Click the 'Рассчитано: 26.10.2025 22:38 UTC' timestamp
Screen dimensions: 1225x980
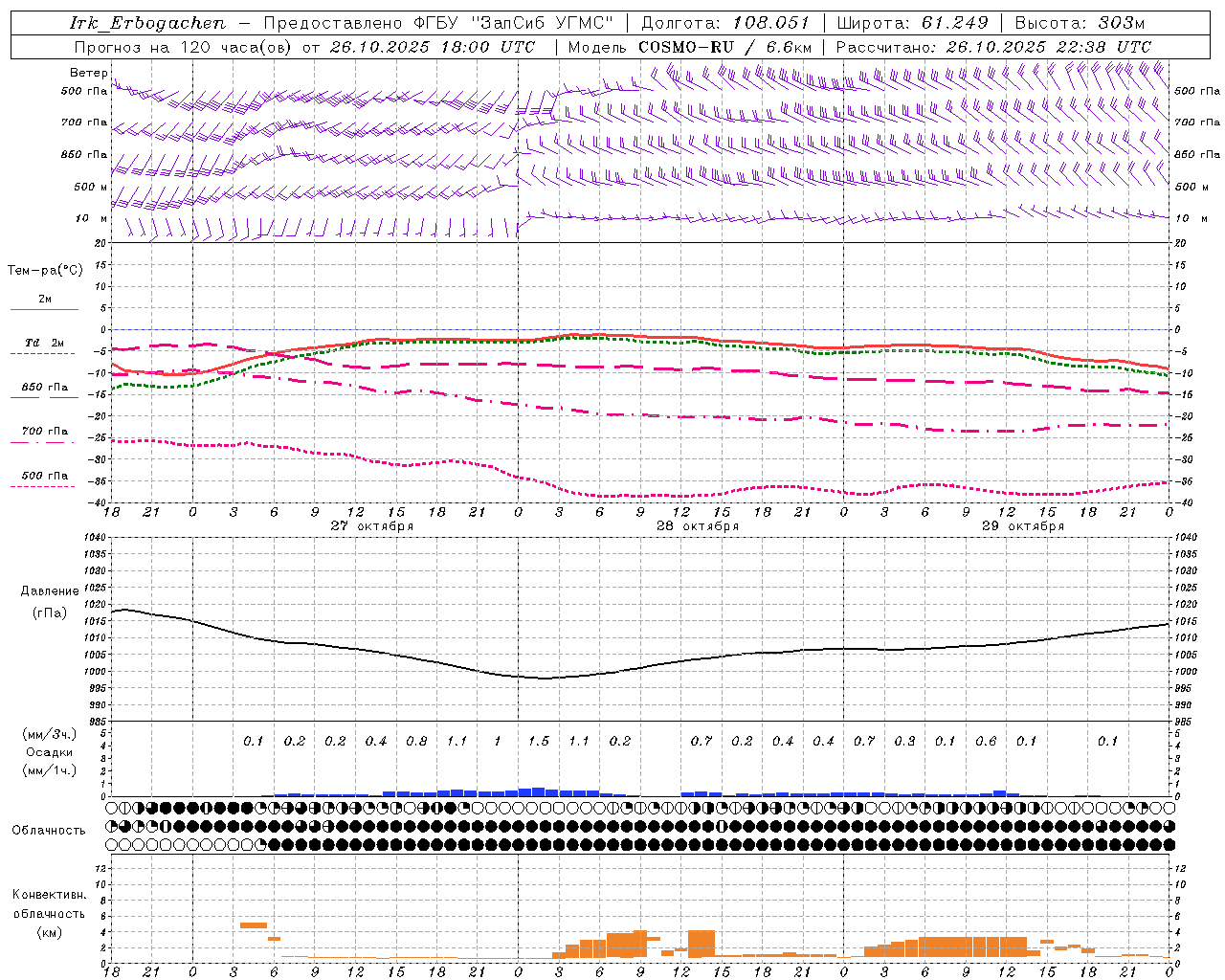pyautogui.click(x=993, y=47)
